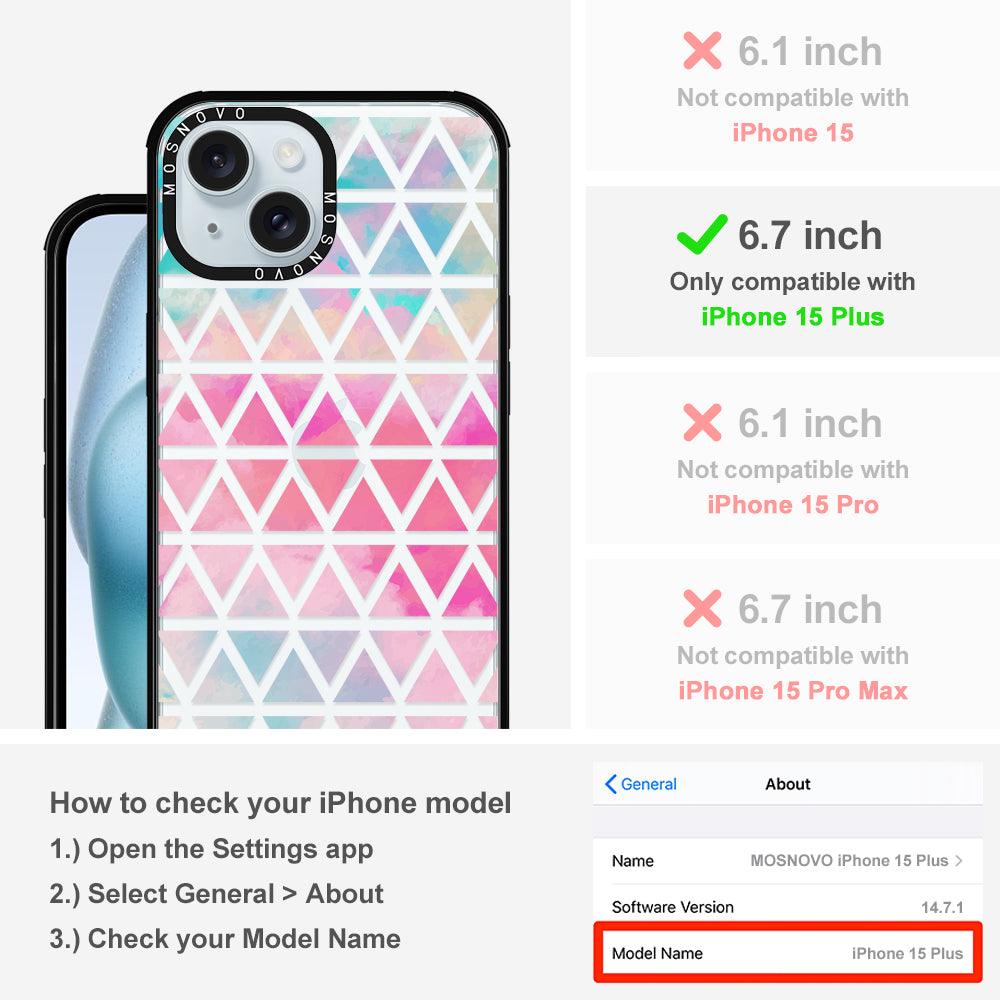Click the How to check your iPhone model heading
Screen dimensions: 1000x1000
tap(281, 803)
